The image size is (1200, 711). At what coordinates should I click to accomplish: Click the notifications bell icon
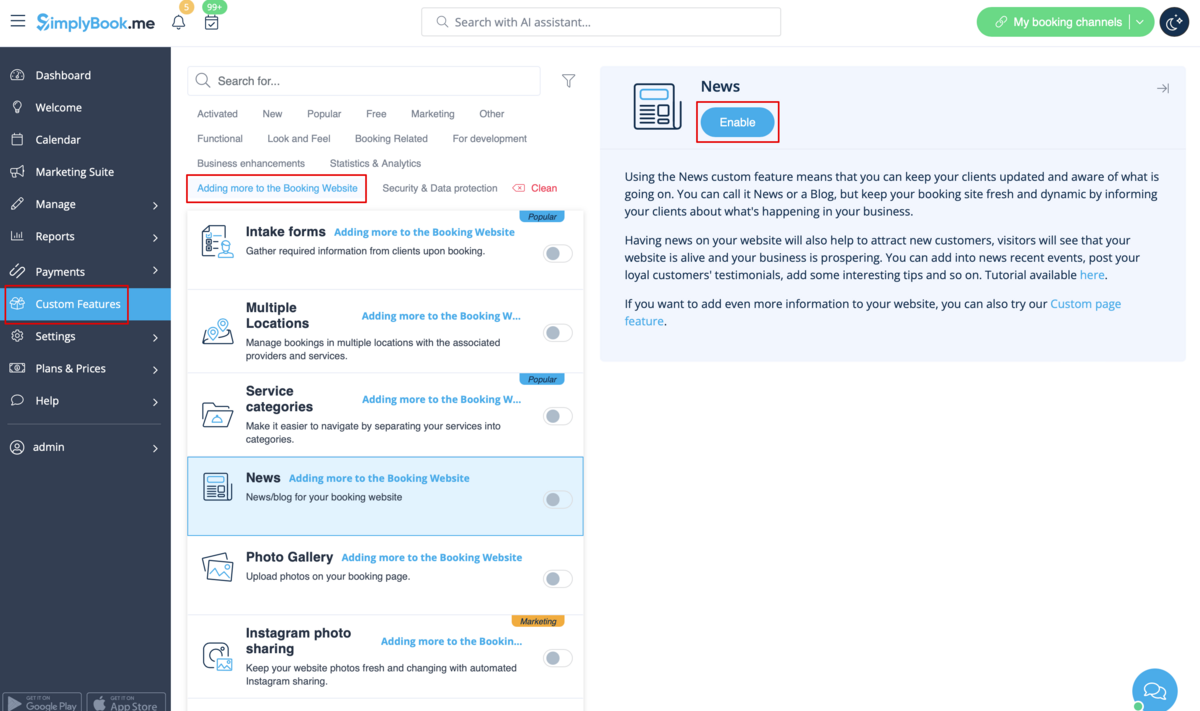pyautogui.click(x=178, y=22)
